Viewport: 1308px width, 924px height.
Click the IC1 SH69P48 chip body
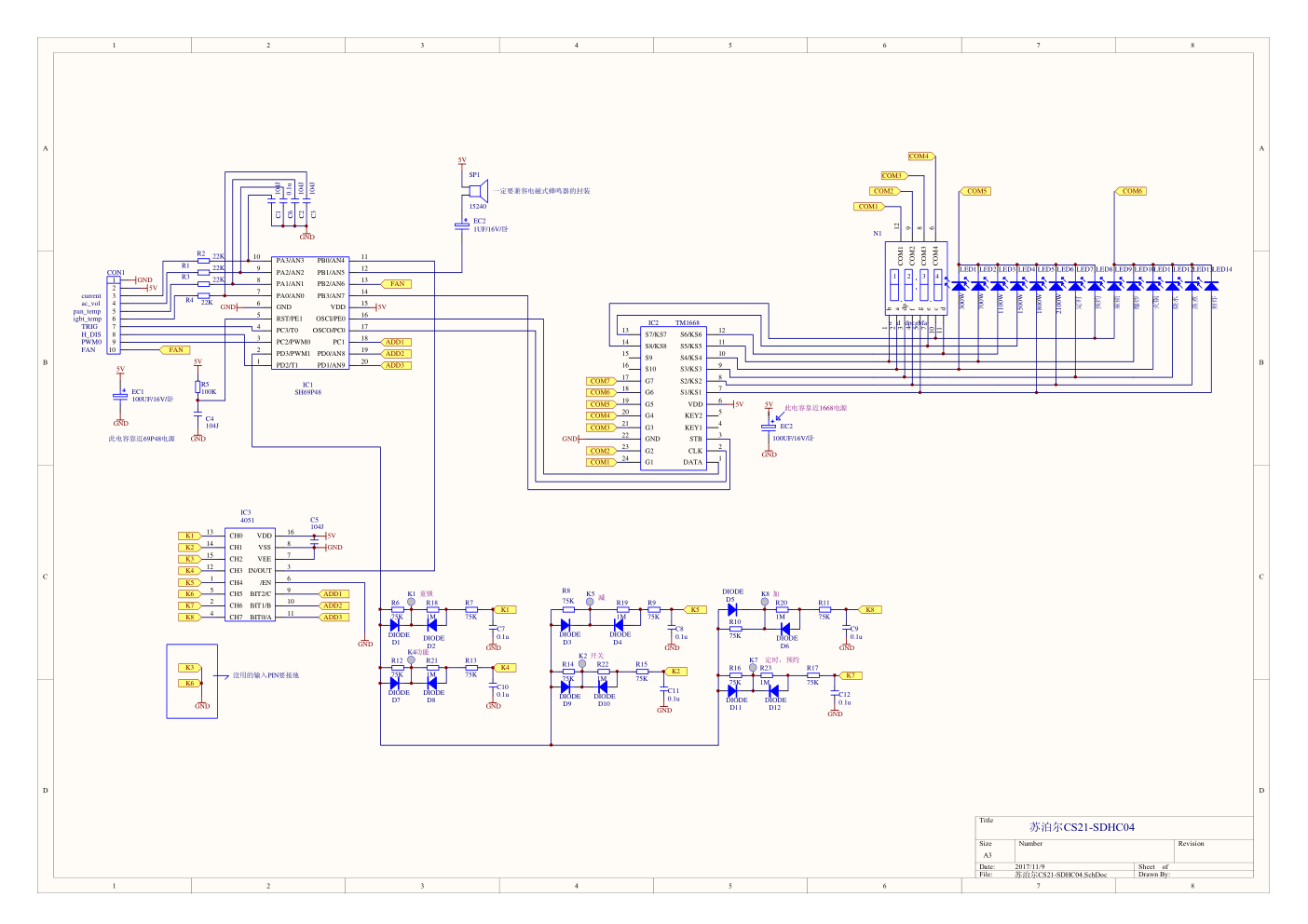point(310,313)
